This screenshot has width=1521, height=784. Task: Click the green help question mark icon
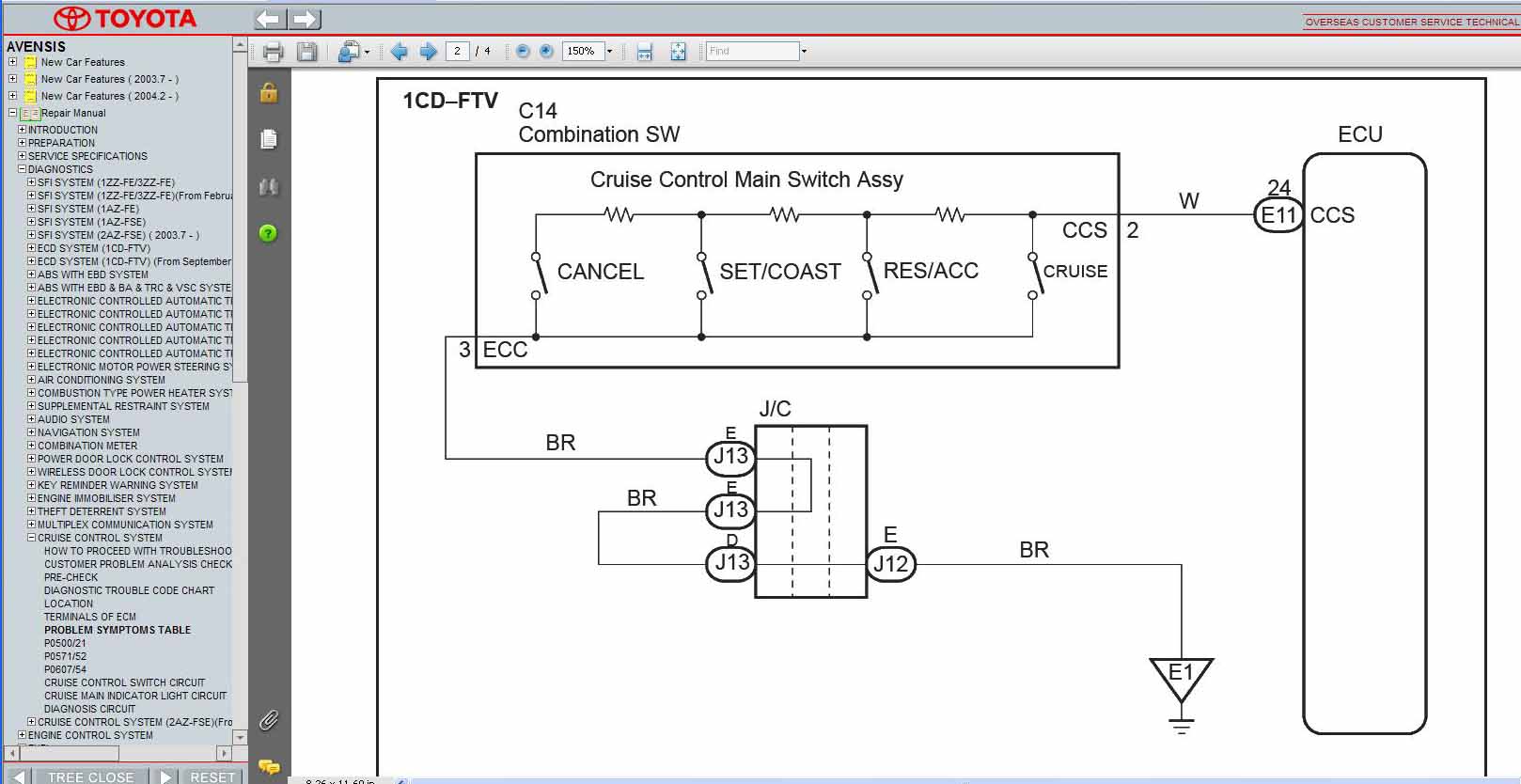(x=269, y=233)
